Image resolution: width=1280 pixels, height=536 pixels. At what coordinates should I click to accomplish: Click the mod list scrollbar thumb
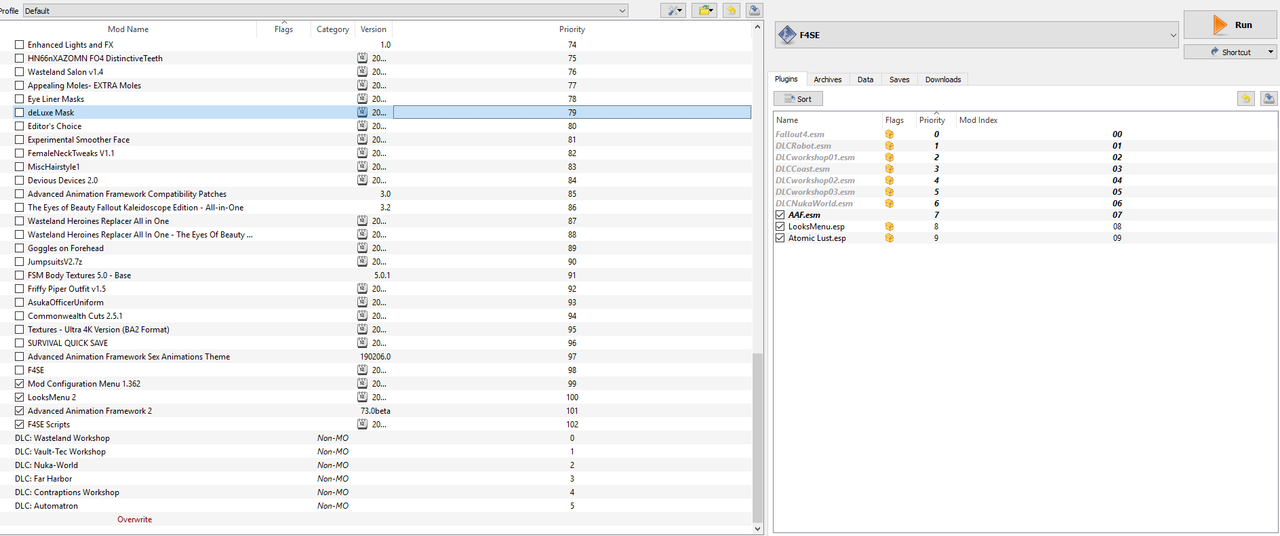pyautogui.click(x=758, y=436)
